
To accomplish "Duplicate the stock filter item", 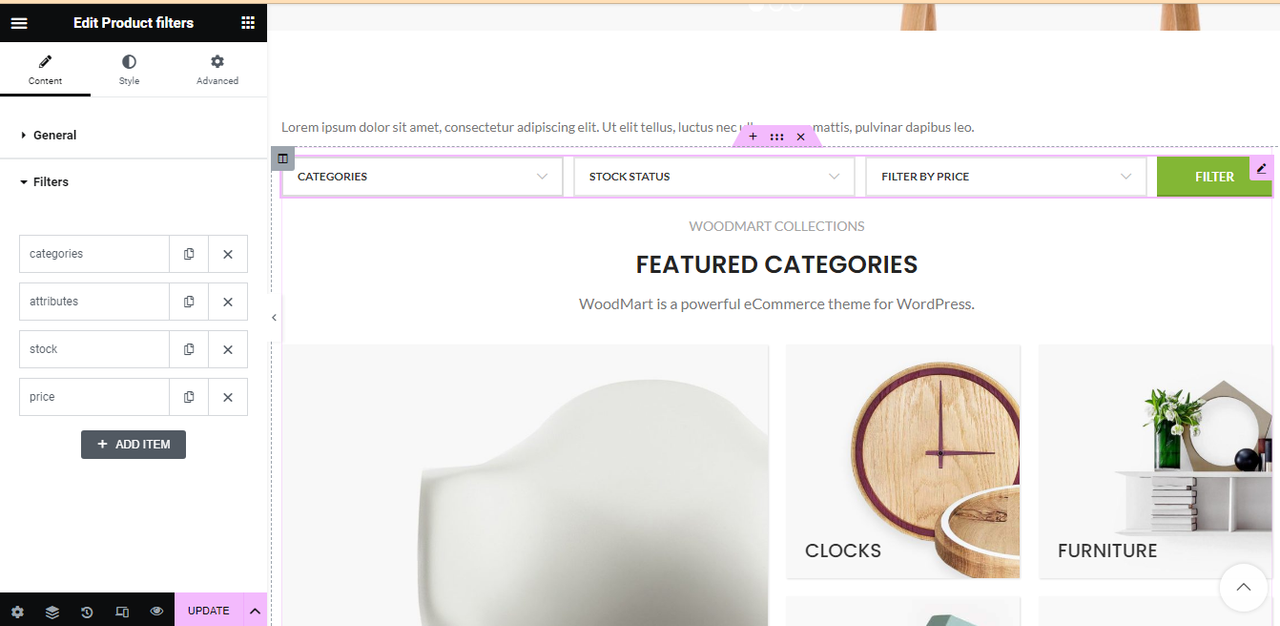I will pos(189,349).
